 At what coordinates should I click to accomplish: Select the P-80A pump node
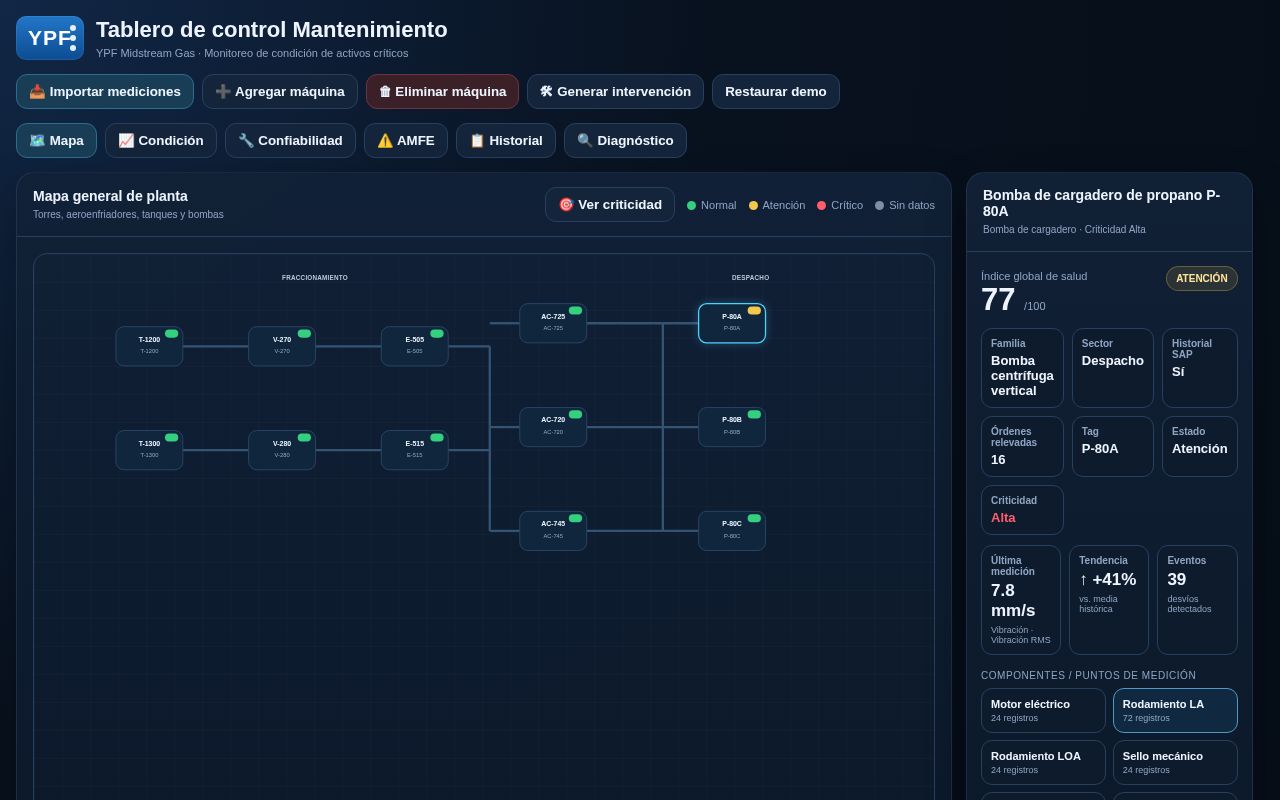pyautogui.click(x=732, y=323)
